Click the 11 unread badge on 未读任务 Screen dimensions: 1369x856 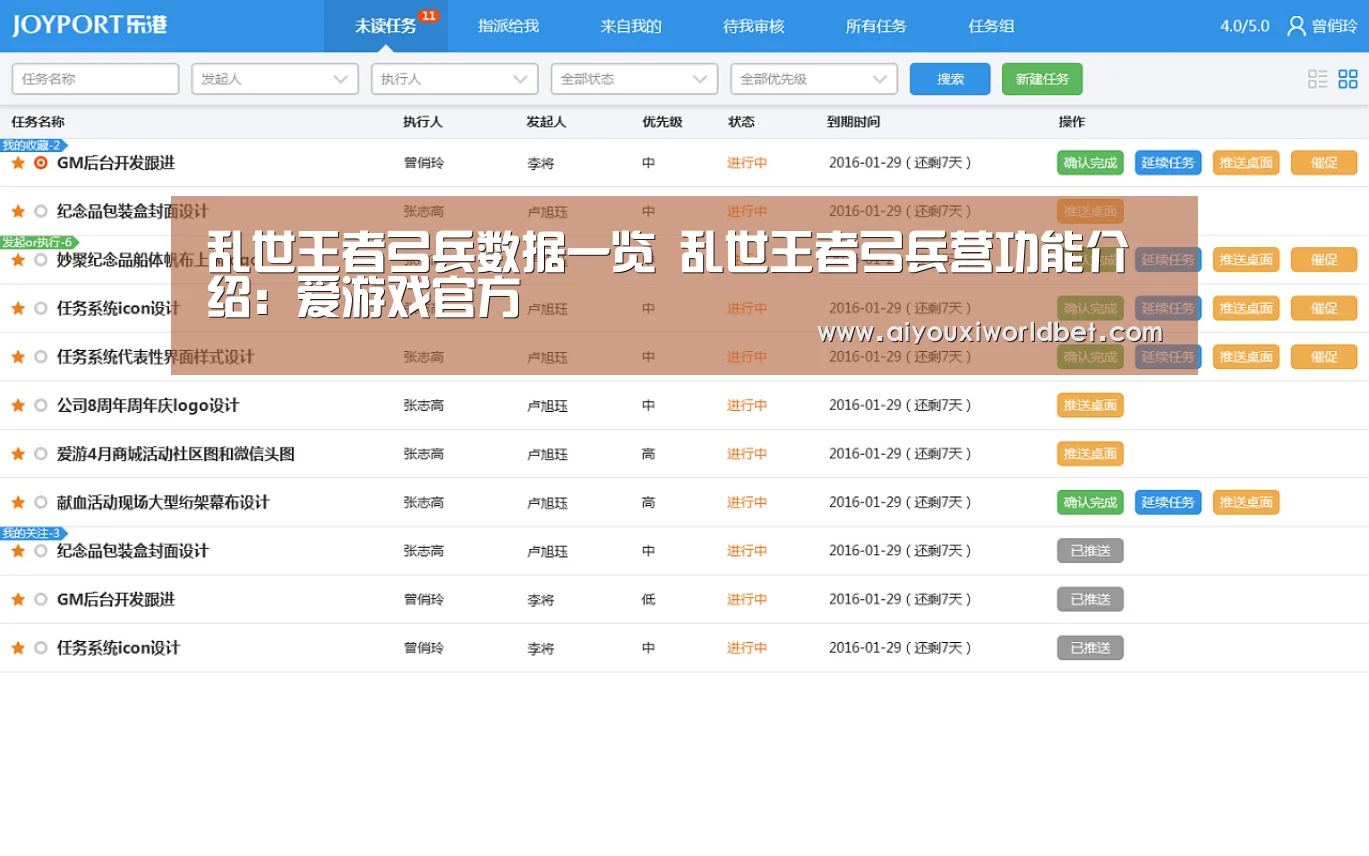428,16
